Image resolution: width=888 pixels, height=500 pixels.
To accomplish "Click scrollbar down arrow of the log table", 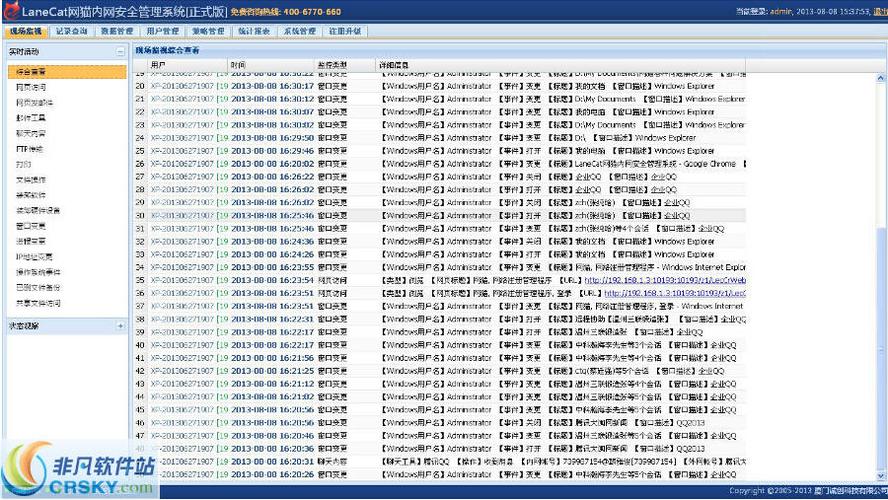I will [881, 476].
